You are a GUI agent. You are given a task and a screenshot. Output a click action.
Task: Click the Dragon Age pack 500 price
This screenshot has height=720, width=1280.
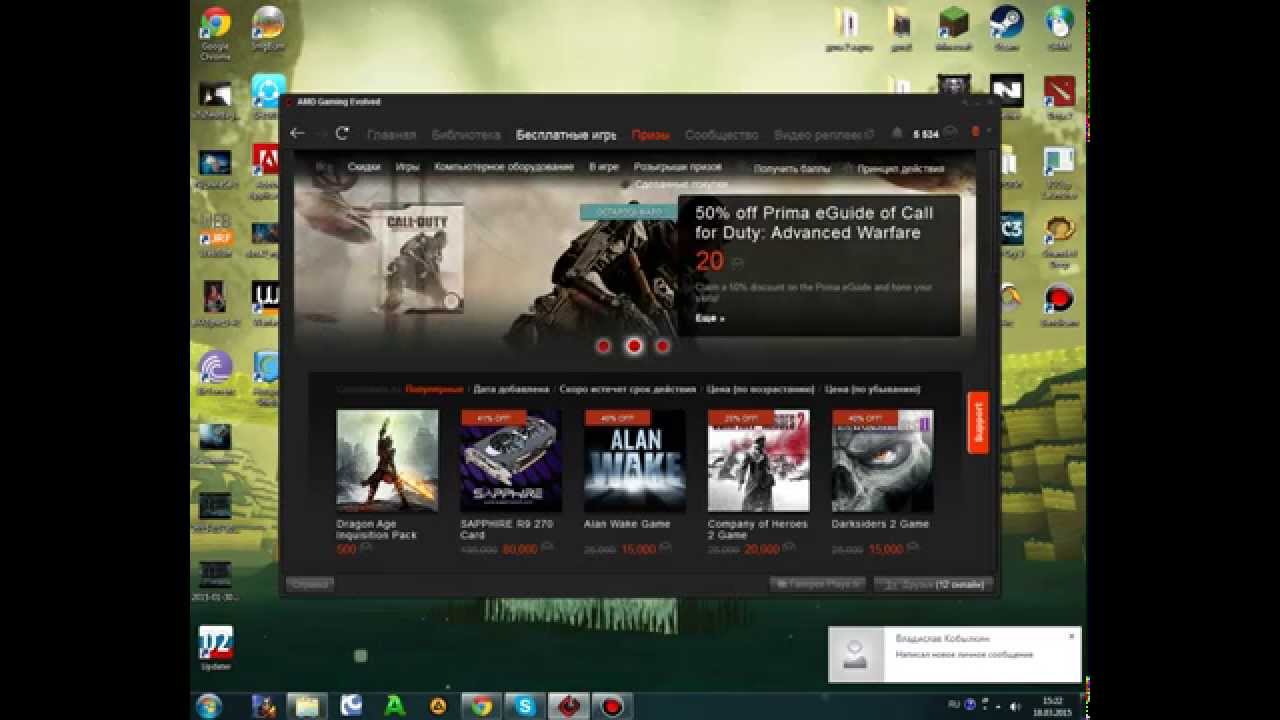[x=346, y=549]
